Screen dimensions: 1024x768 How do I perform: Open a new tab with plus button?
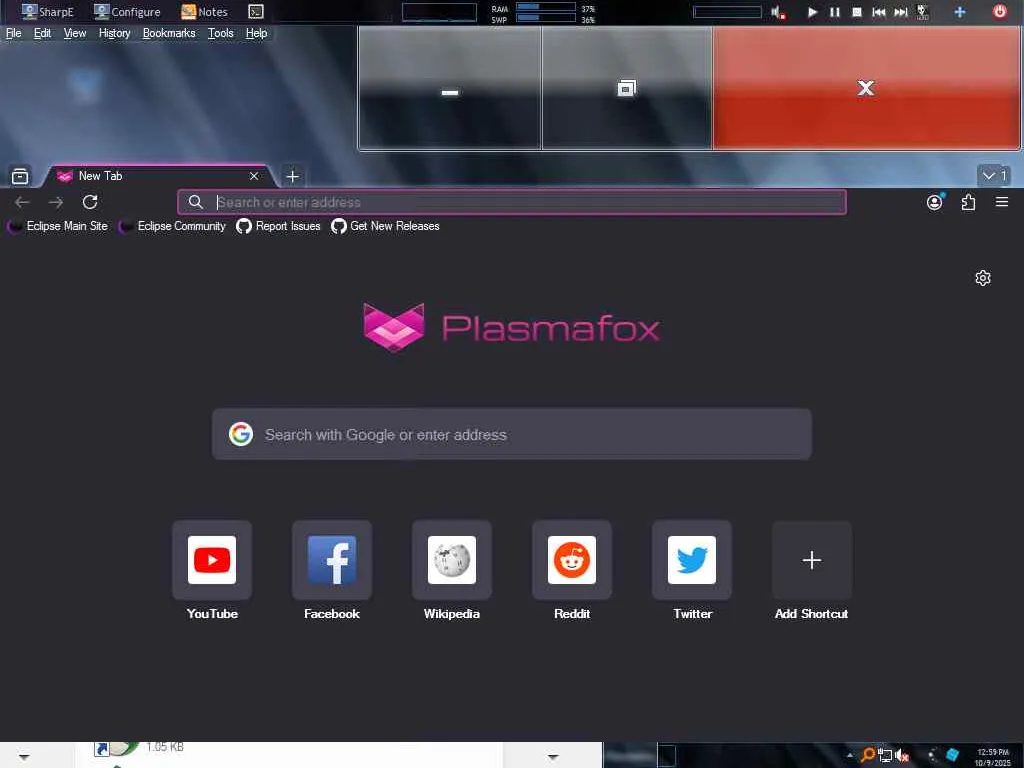pyautogui.click(x=293, y=176)
